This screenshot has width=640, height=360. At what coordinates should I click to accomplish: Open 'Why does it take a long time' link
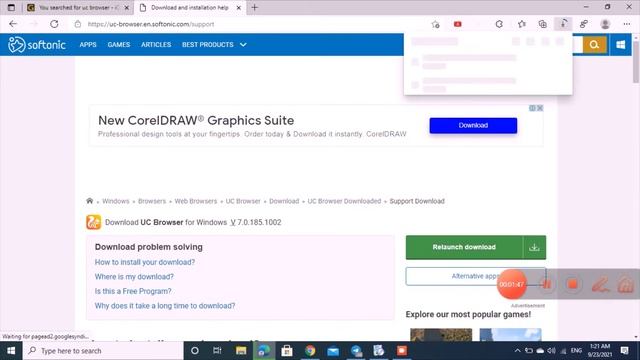pos(165,306)
